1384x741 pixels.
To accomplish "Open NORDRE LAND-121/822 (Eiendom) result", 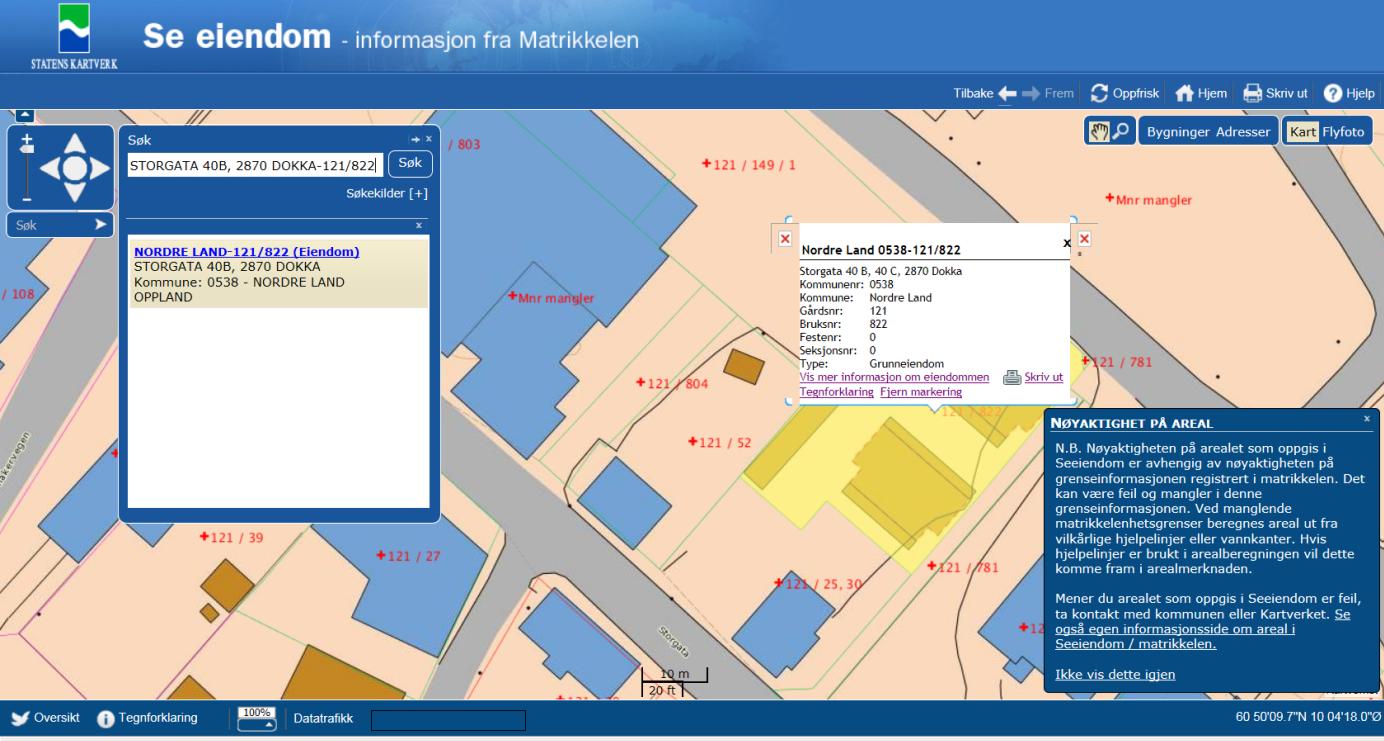I will pos(247,252).
